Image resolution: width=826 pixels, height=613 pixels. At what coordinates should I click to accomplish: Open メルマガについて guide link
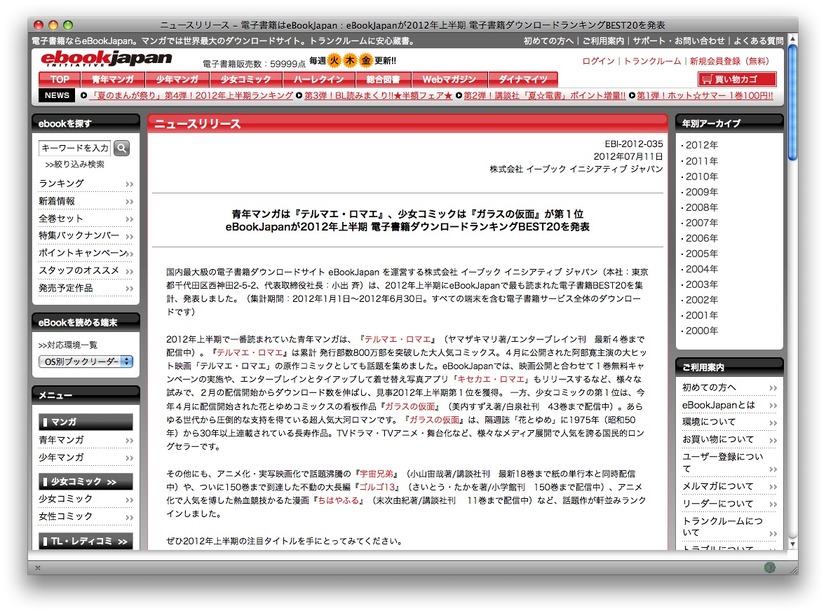coord(729,486)
